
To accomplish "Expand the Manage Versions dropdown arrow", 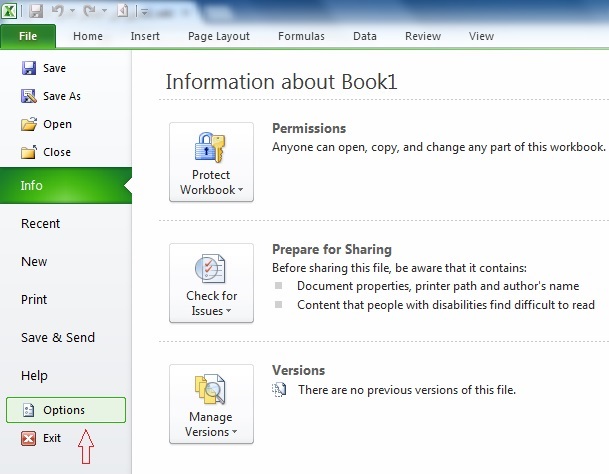I will click(234, 432).
